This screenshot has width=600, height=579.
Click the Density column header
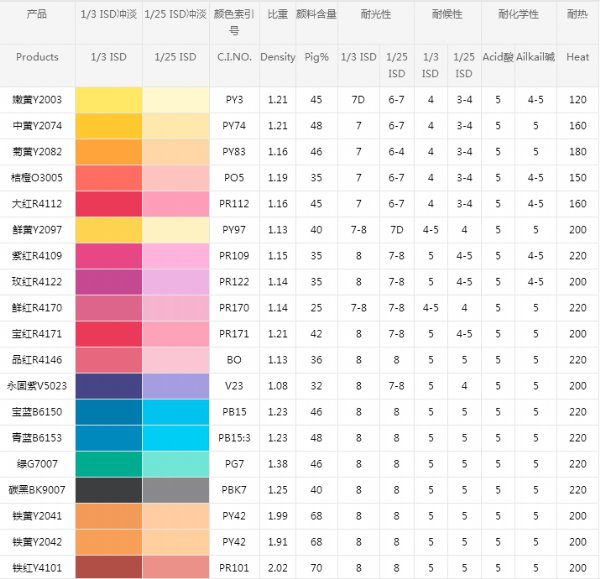(x=277, y=58)
